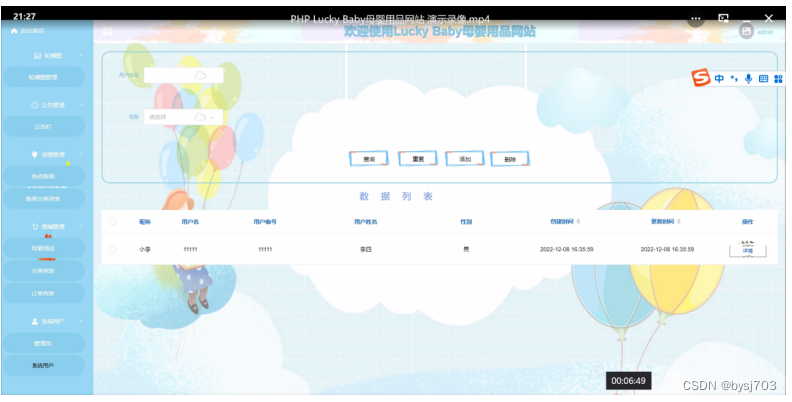Click the 资源管理 balloon icon in sidebar
The height and width of the screenshot is (402, 792).
[34, 155]
